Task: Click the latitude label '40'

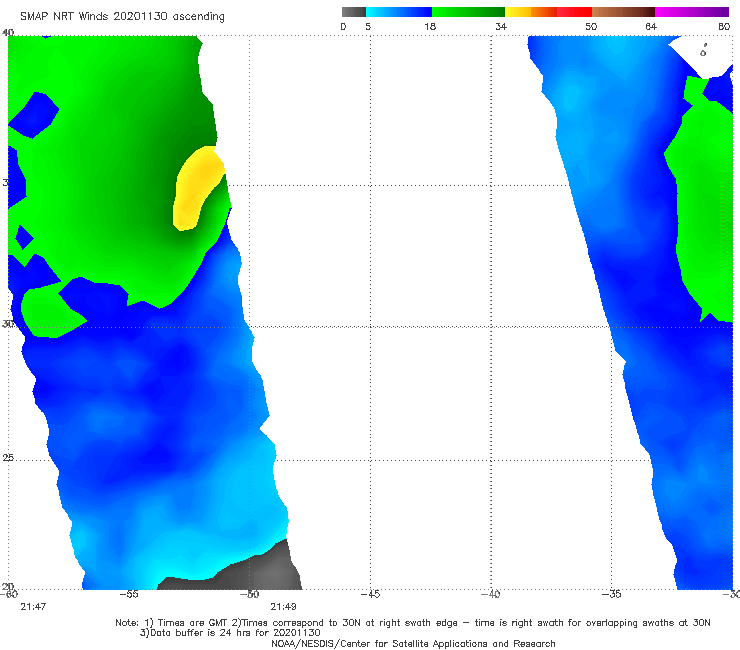Action: click(8, 32)
